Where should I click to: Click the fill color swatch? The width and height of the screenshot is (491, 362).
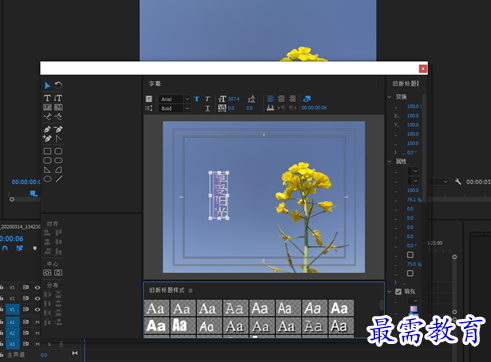coord(413,309)
